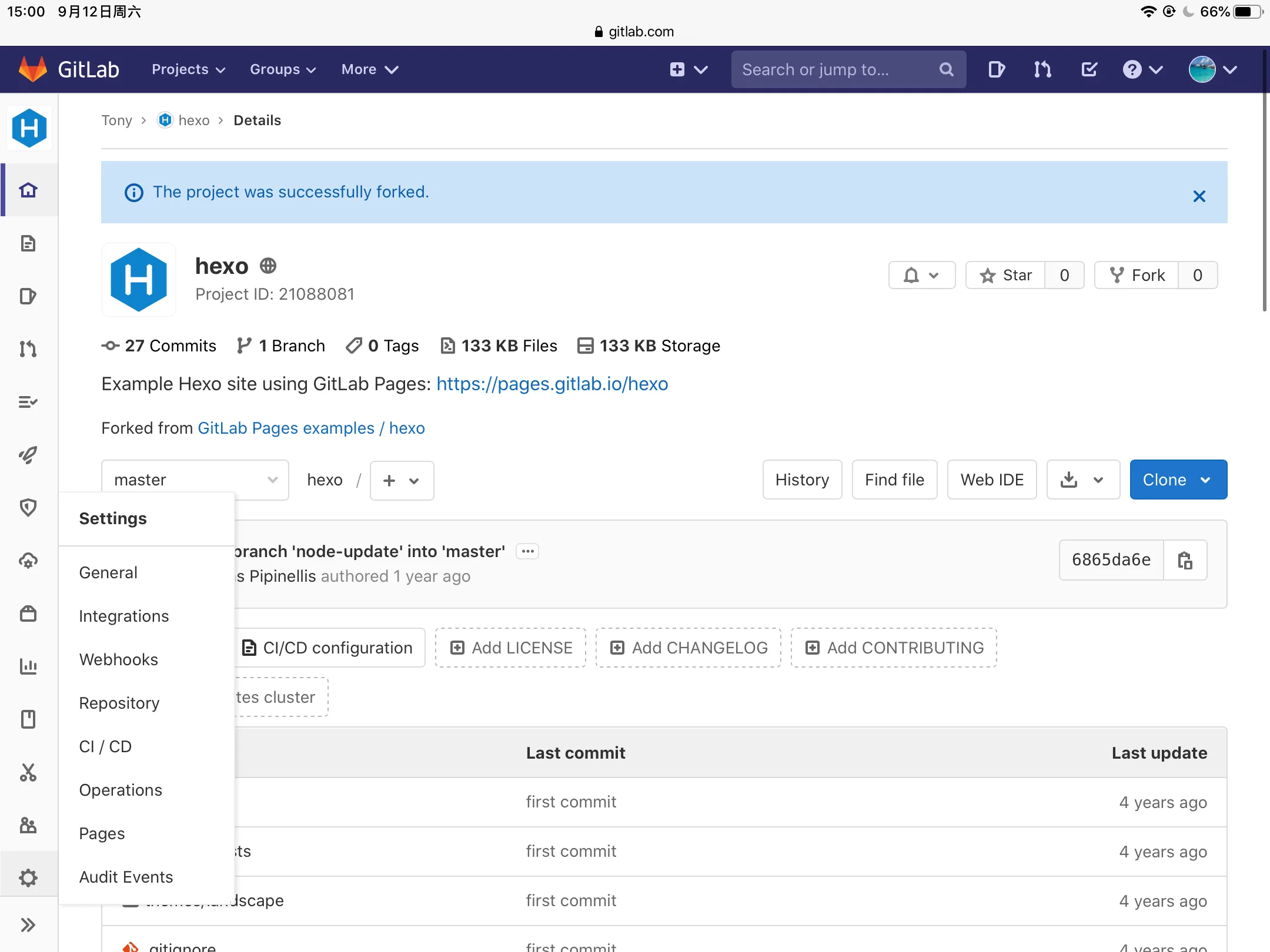Image resolution: width=1270 pixels, height=952 pixels.
Task: Open Security shield icon in sidebar
Action: [x=28, y=508]
